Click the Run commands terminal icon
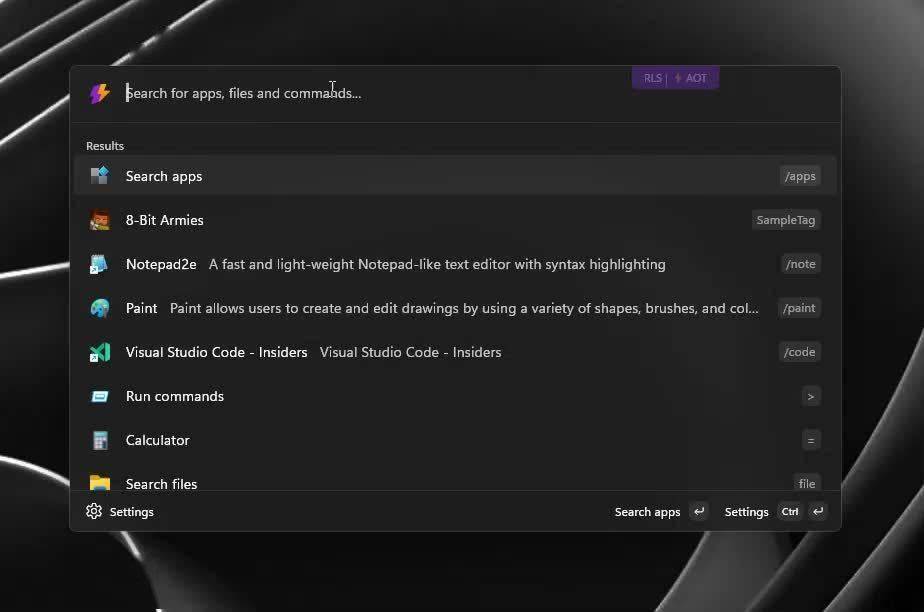This screenshot has width=924, height=612. pyautogui.click(x=99, y=396)
